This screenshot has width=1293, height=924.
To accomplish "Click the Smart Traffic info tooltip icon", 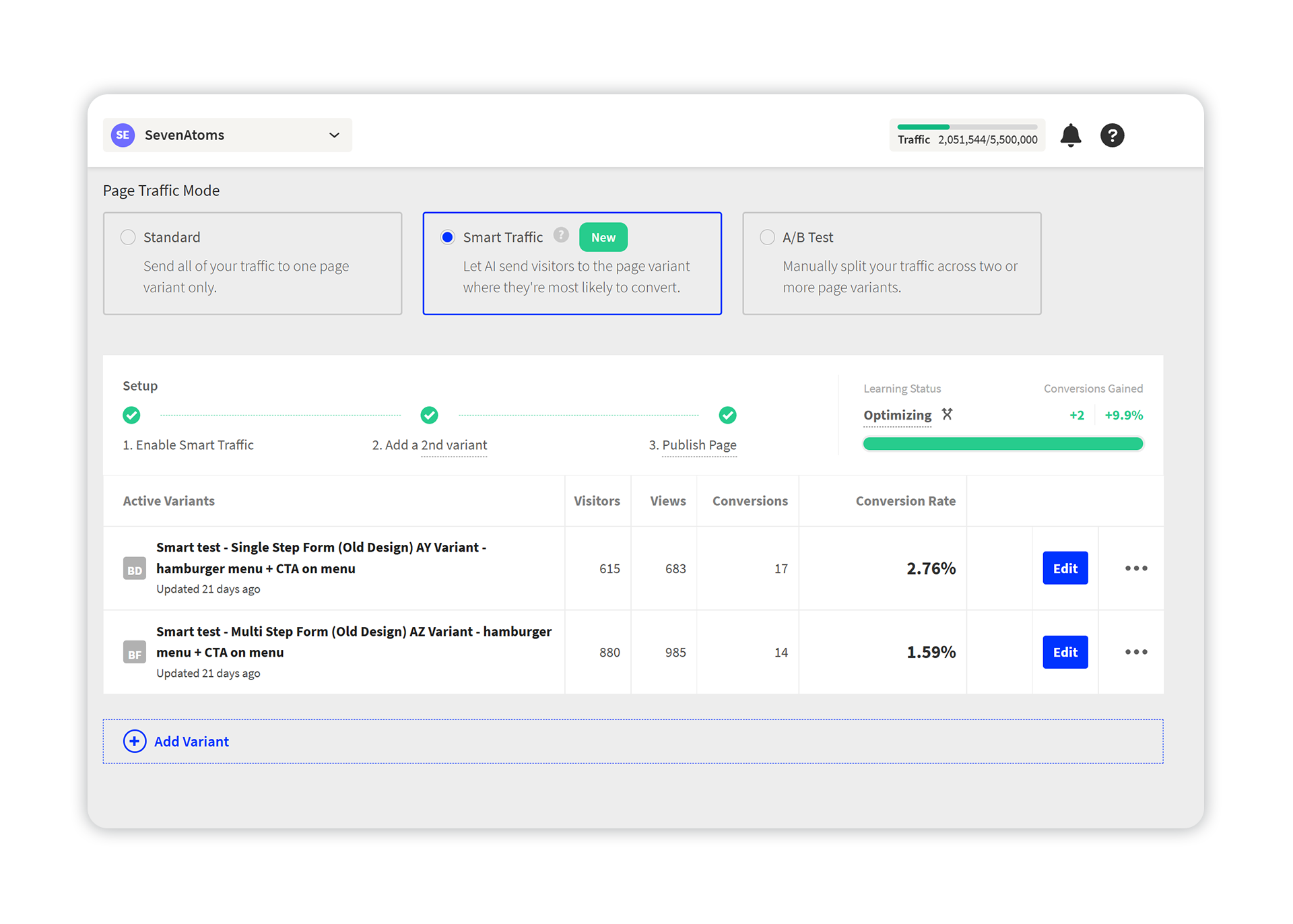I will [561, 236].
